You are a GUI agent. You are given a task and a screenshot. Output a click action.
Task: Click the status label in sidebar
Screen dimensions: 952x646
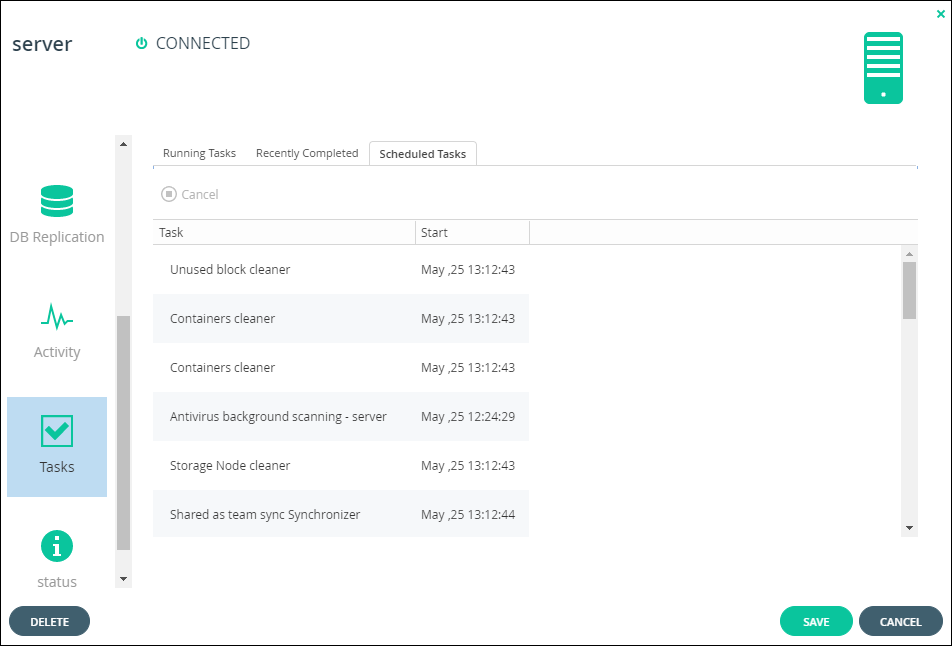(x=57, y=582)
